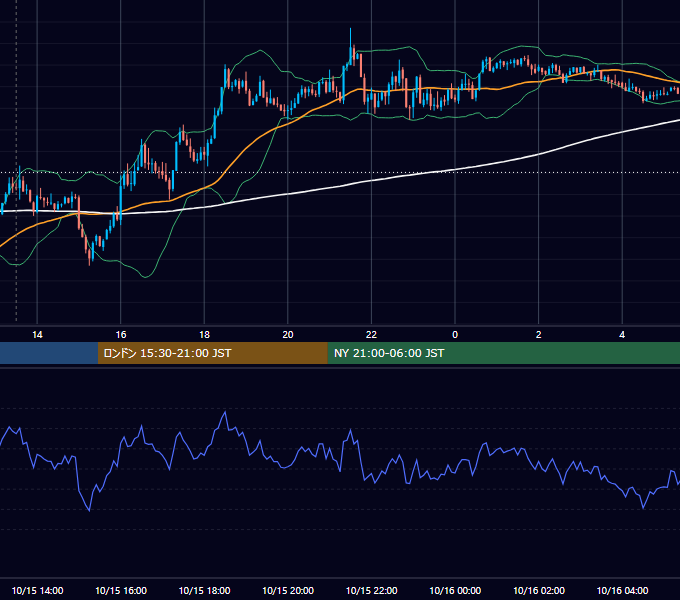Click time axis label 18
Image resolution: width=680 pixels, height=600 pixels.
[204, 335]
